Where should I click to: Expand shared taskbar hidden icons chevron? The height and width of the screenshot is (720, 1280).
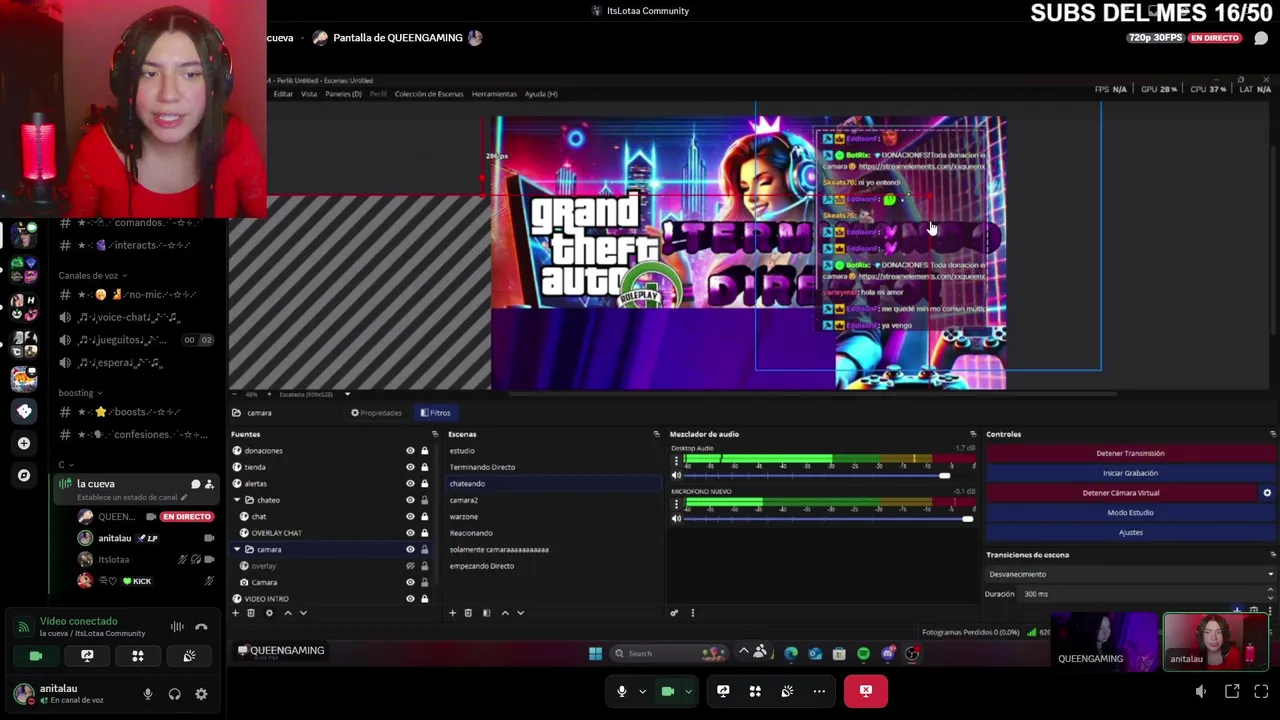pos(743,653)
